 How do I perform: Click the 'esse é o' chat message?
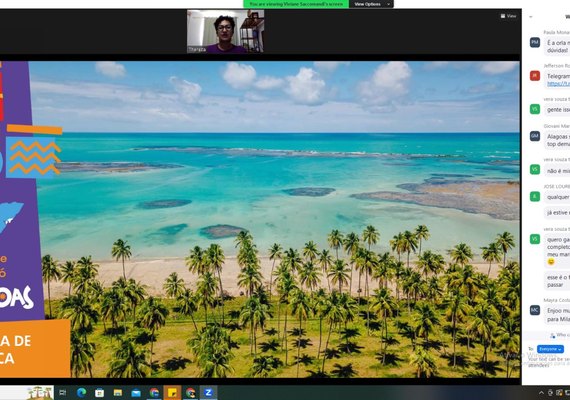557,281
